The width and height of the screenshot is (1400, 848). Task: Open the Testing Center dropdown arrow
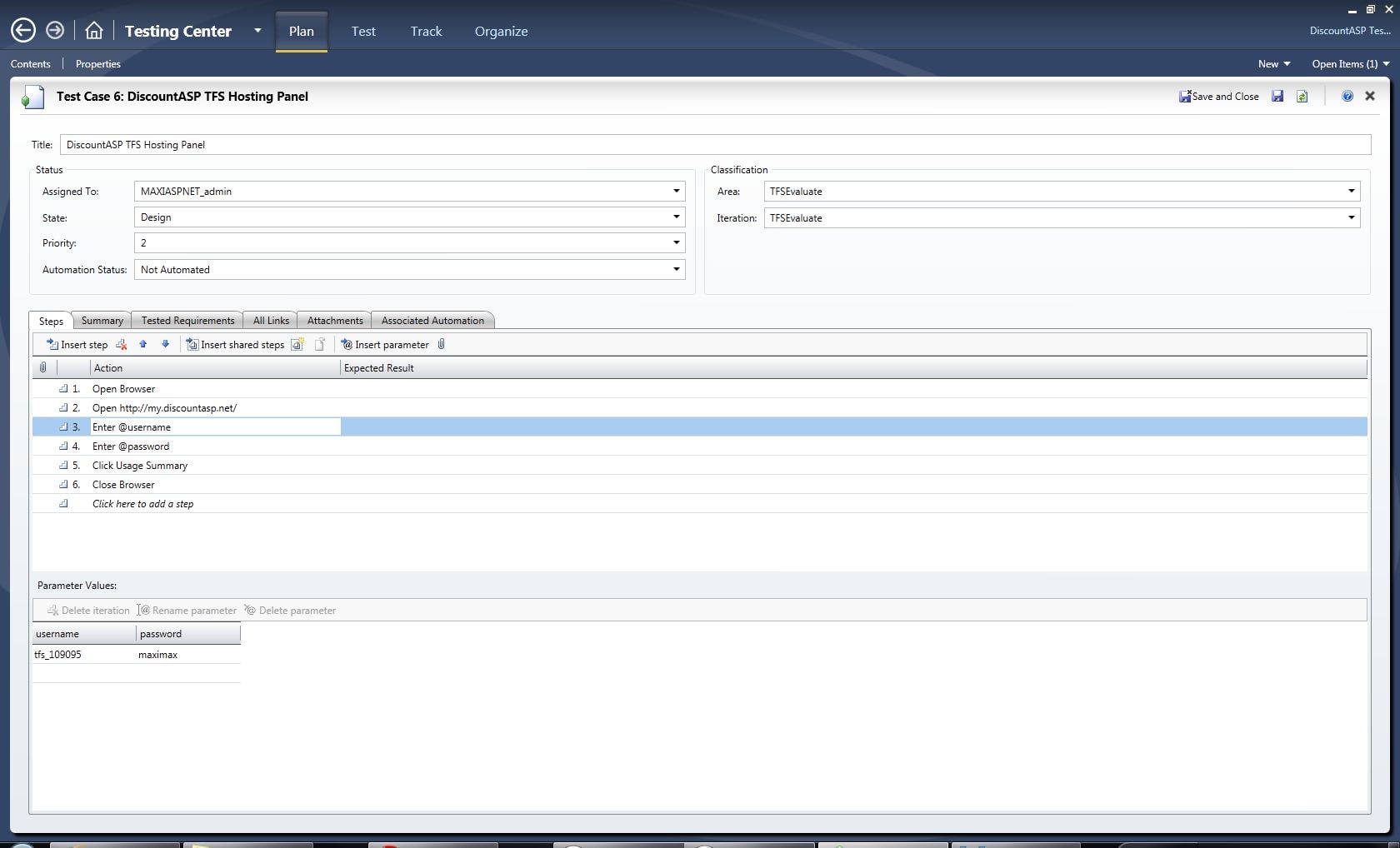tap(257, 31)
